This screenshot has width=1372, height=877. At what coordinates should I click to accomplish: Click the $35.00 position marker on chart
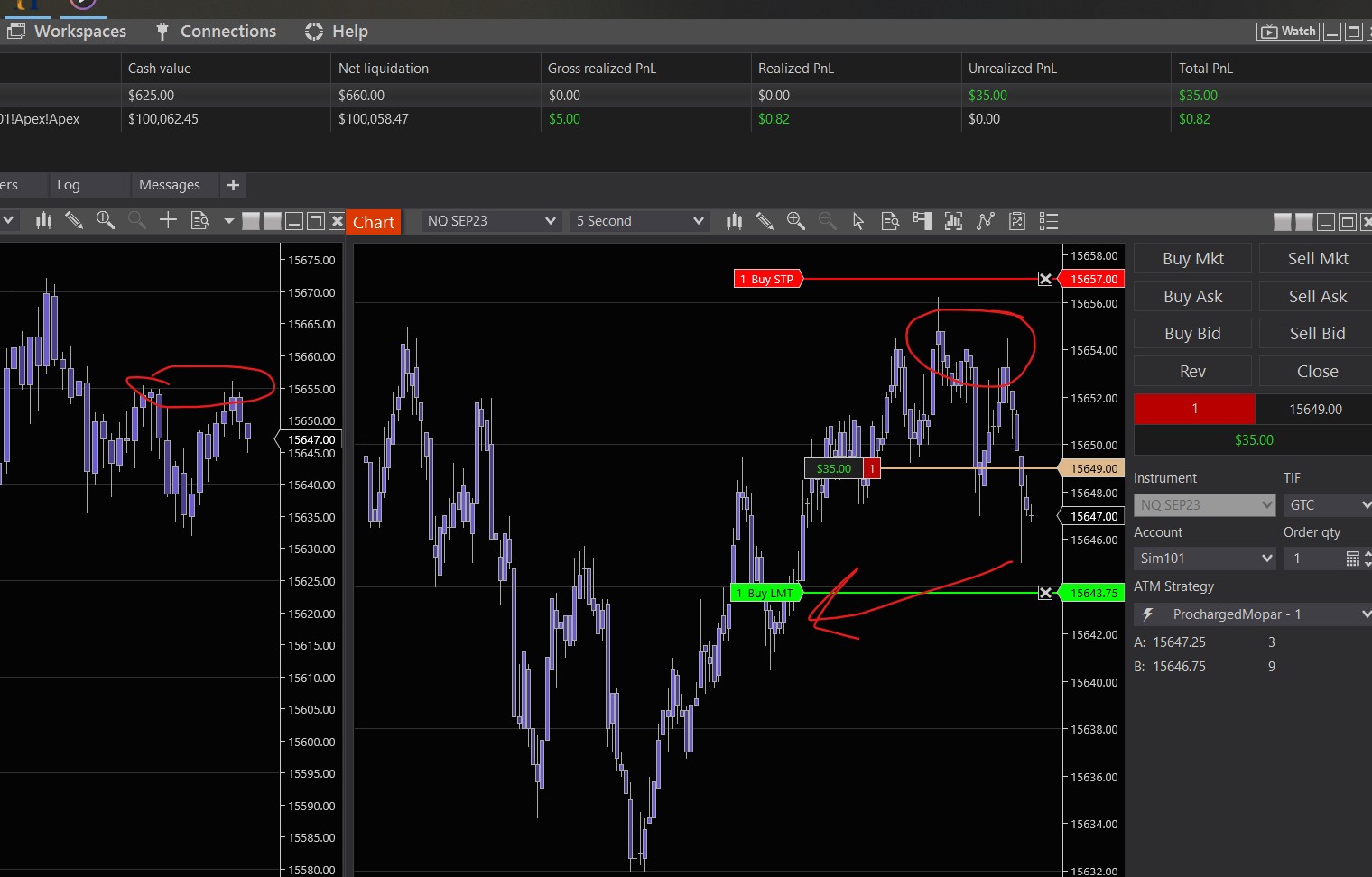(834, 468)
